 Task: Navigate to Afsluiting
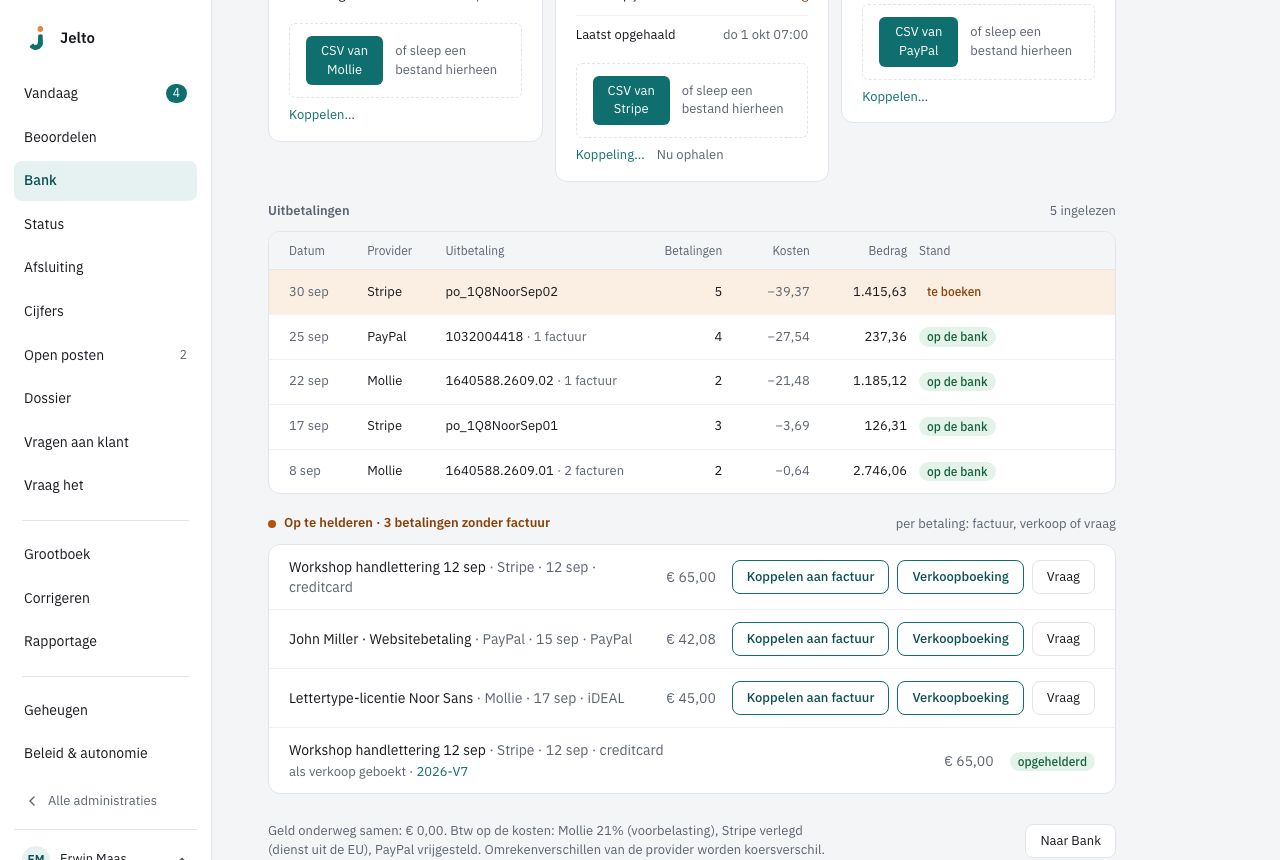click(x=105, y=268)
